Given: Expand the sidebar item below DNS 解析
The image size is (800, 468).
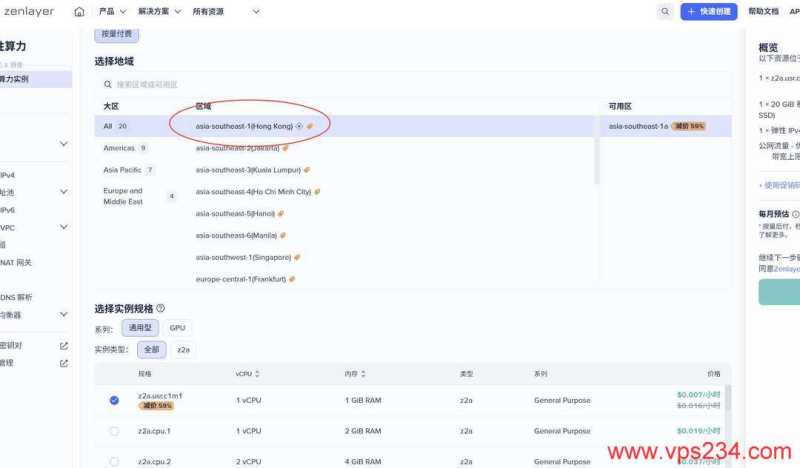Looking at the screenshot, I should (x=64, y=314).
